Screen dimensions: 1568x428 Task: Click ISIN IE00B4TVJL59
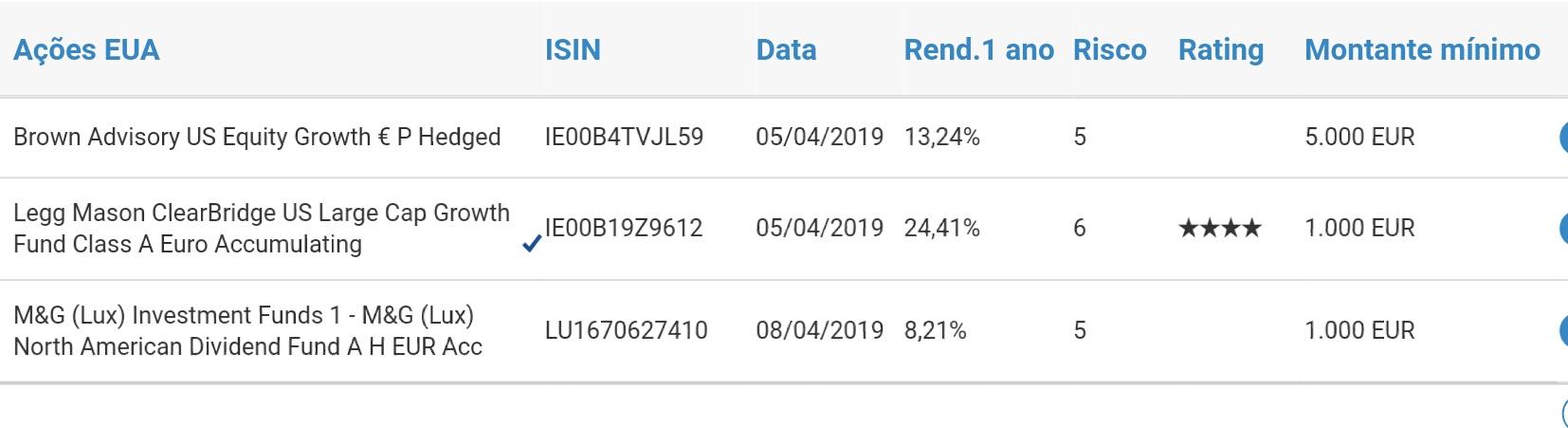(x=624, y=138)
